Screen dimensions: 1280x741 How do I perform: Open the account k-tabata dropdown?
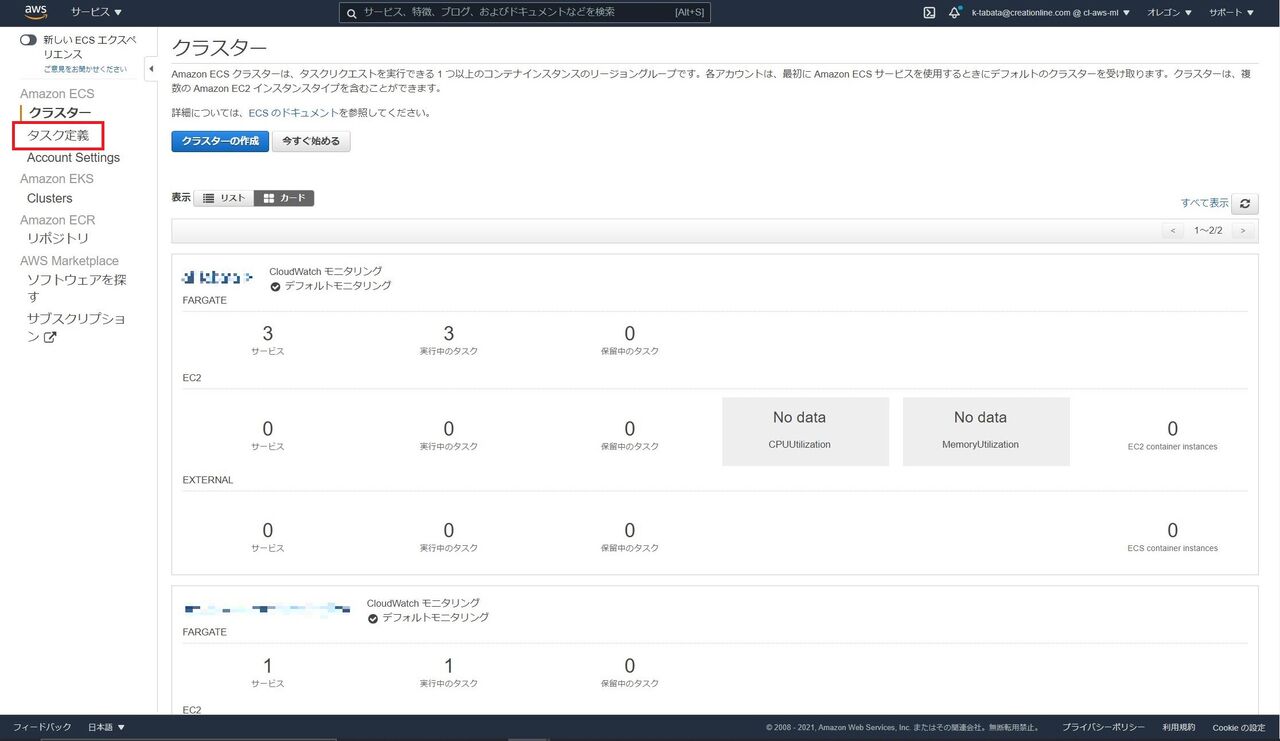point(1051,13)
